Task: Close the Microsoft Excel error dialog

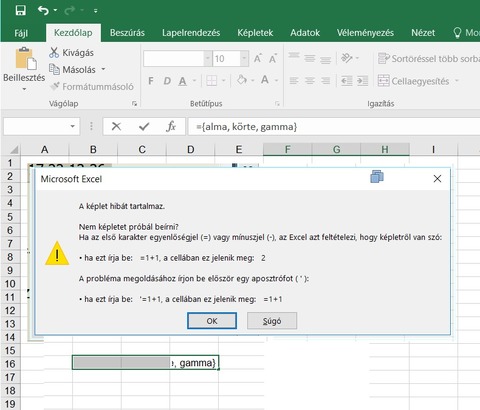Action: click(x=437, y=179)
